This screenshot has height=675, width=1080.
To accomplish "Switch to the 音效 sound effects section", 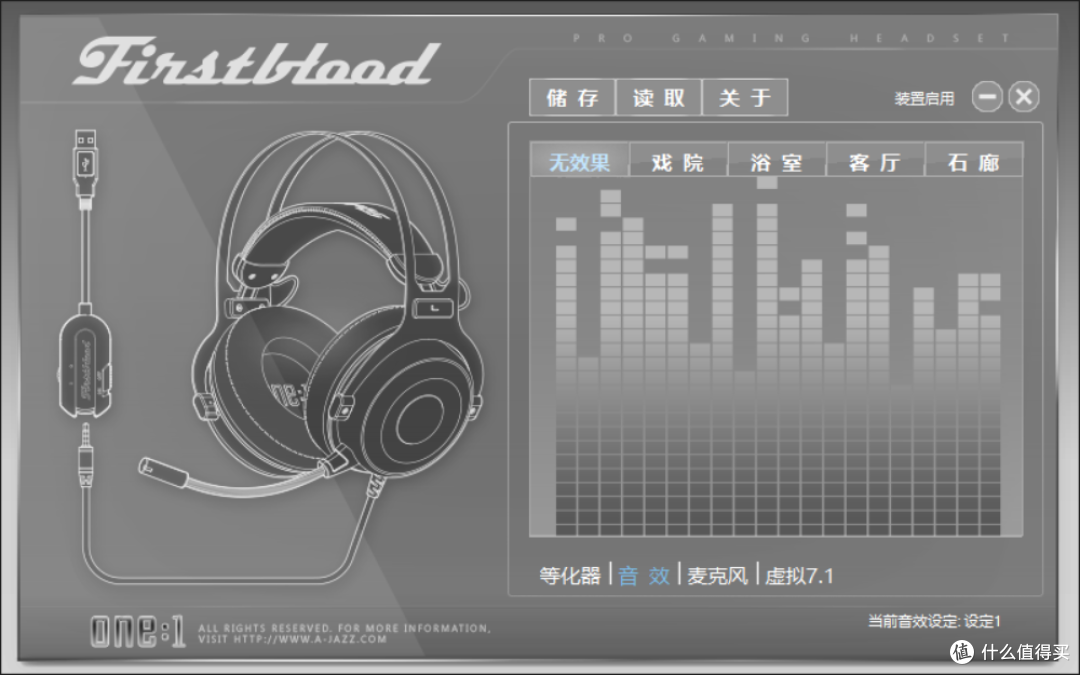I will [644, 575].
